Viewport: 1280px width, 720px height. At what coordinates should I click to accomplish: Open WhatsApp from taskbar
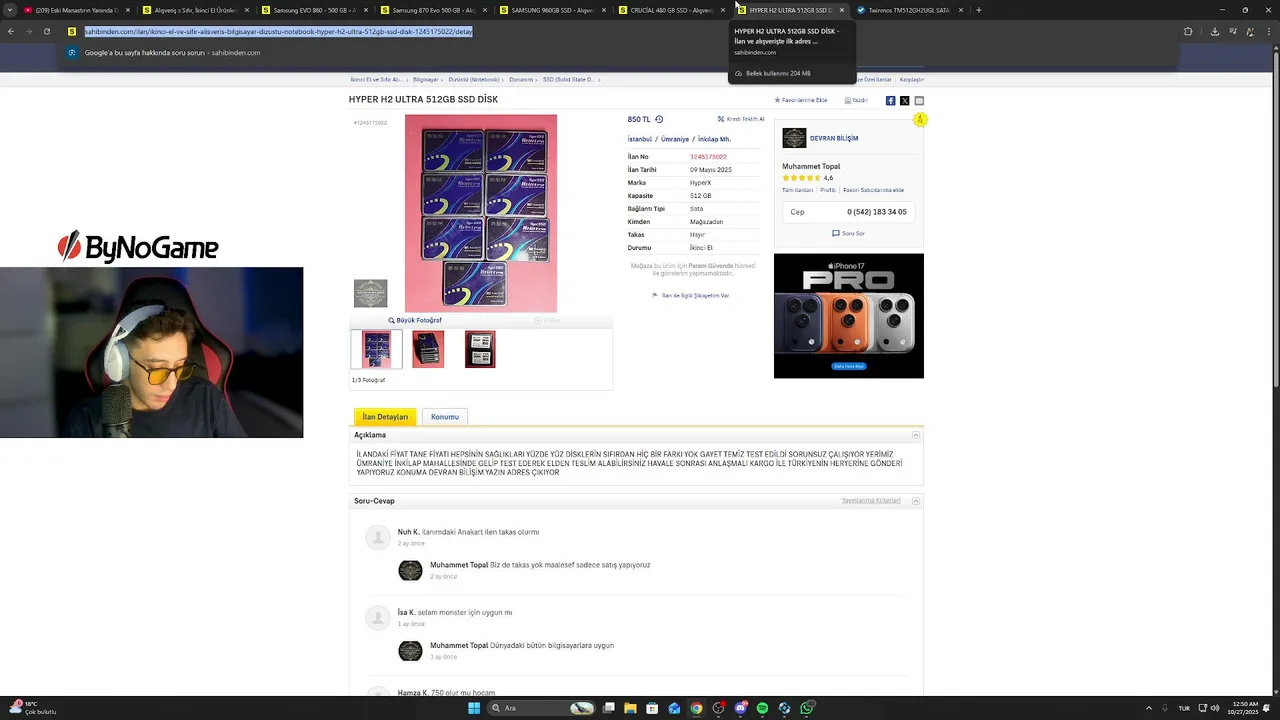[x=806, y=708]
